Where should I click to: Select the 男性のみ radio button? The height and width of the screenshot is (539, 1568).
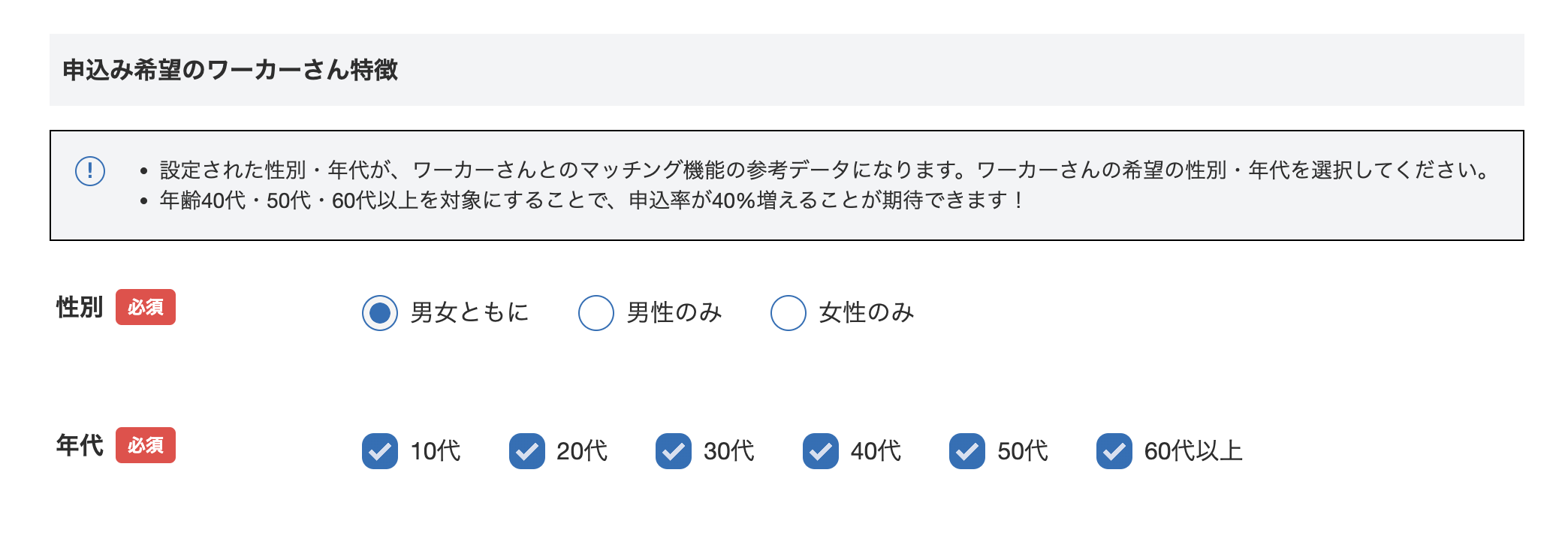[x=596, y=313]
